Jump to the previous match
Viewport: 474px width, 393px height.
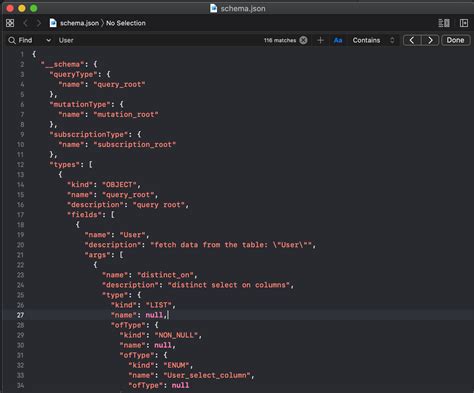(412, 40)
